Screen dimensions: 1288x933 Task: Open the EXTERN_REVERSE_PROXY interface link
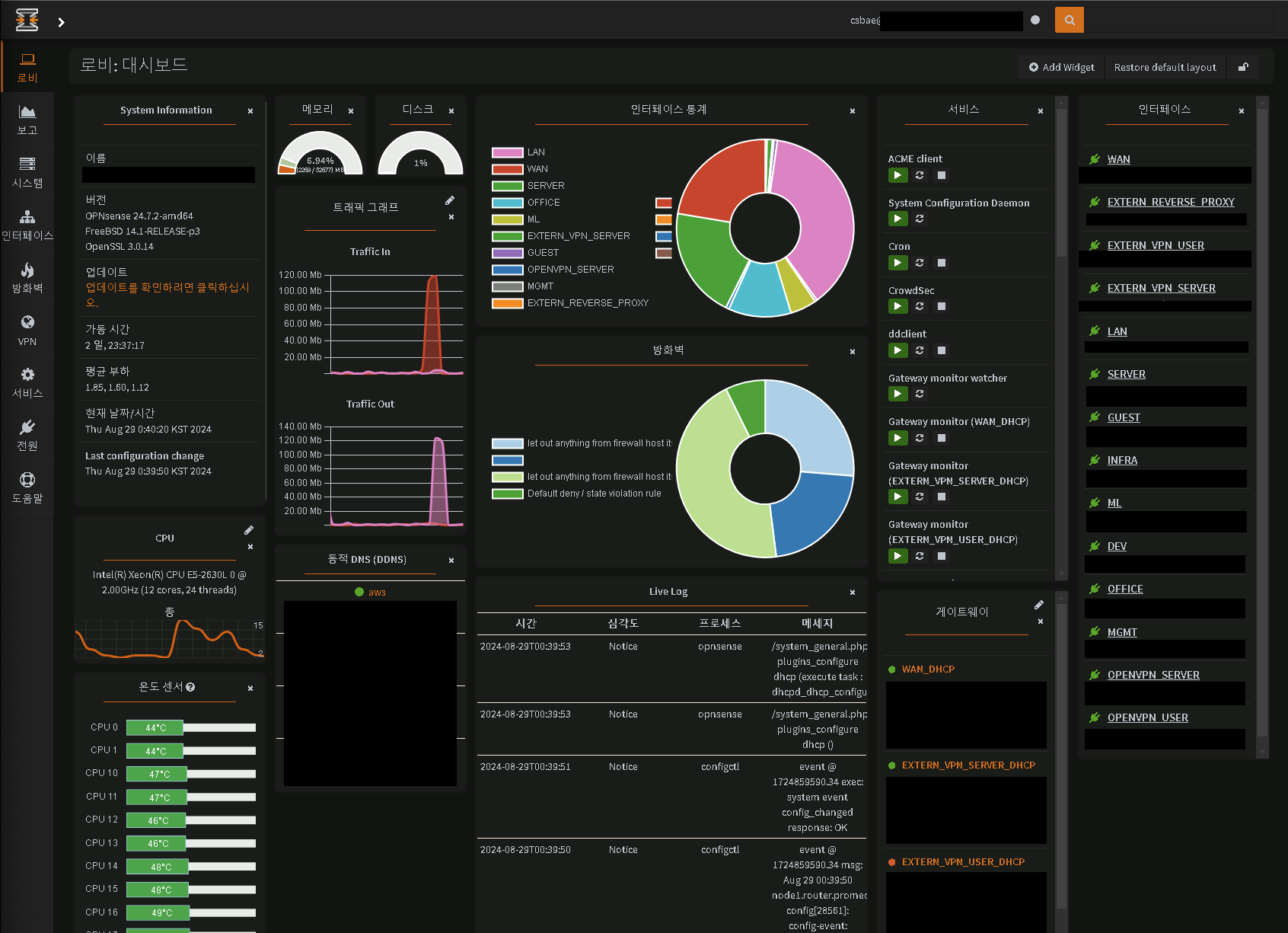point(1170,202)
